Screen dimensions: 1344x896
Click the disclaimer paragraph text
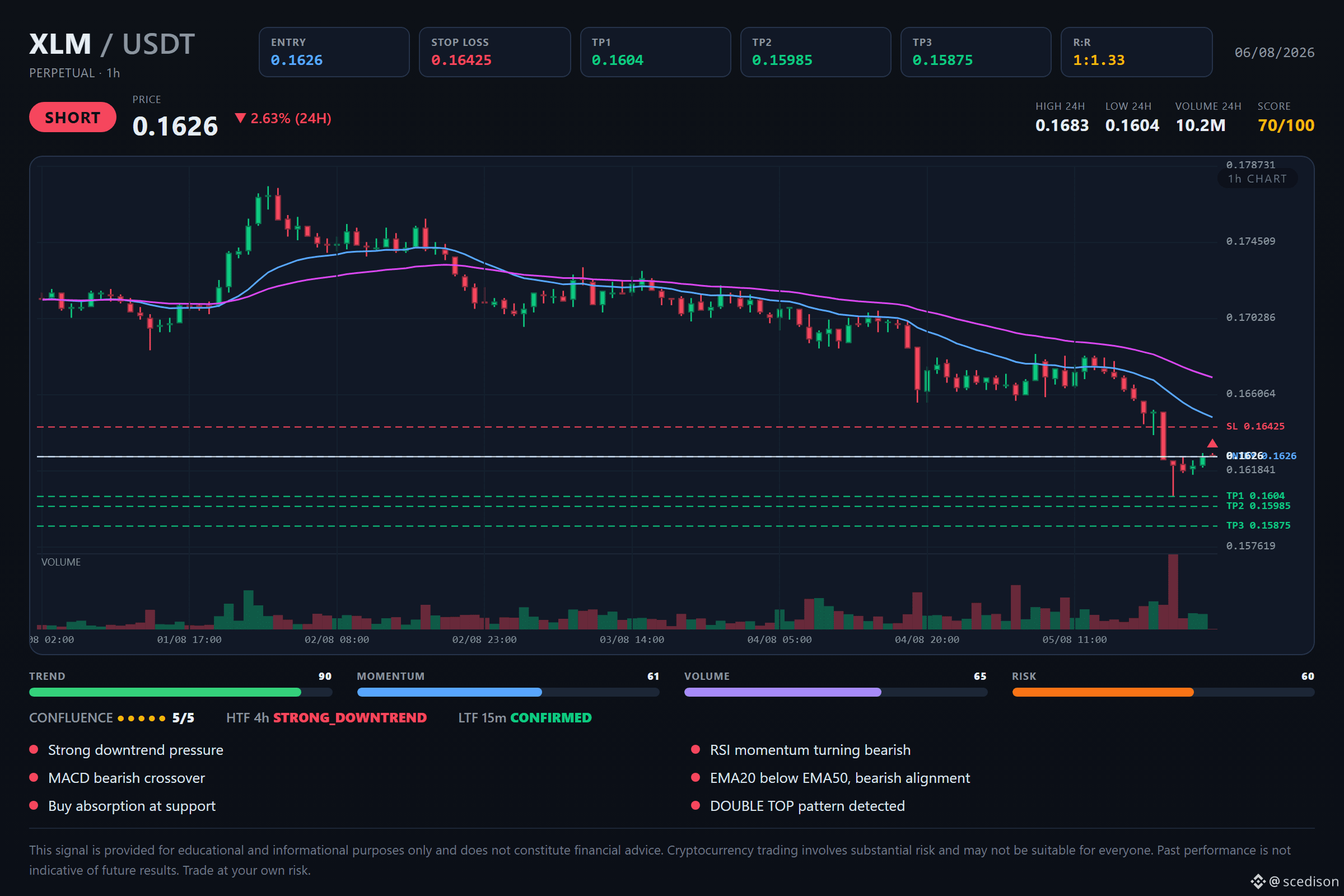[660, 860]
